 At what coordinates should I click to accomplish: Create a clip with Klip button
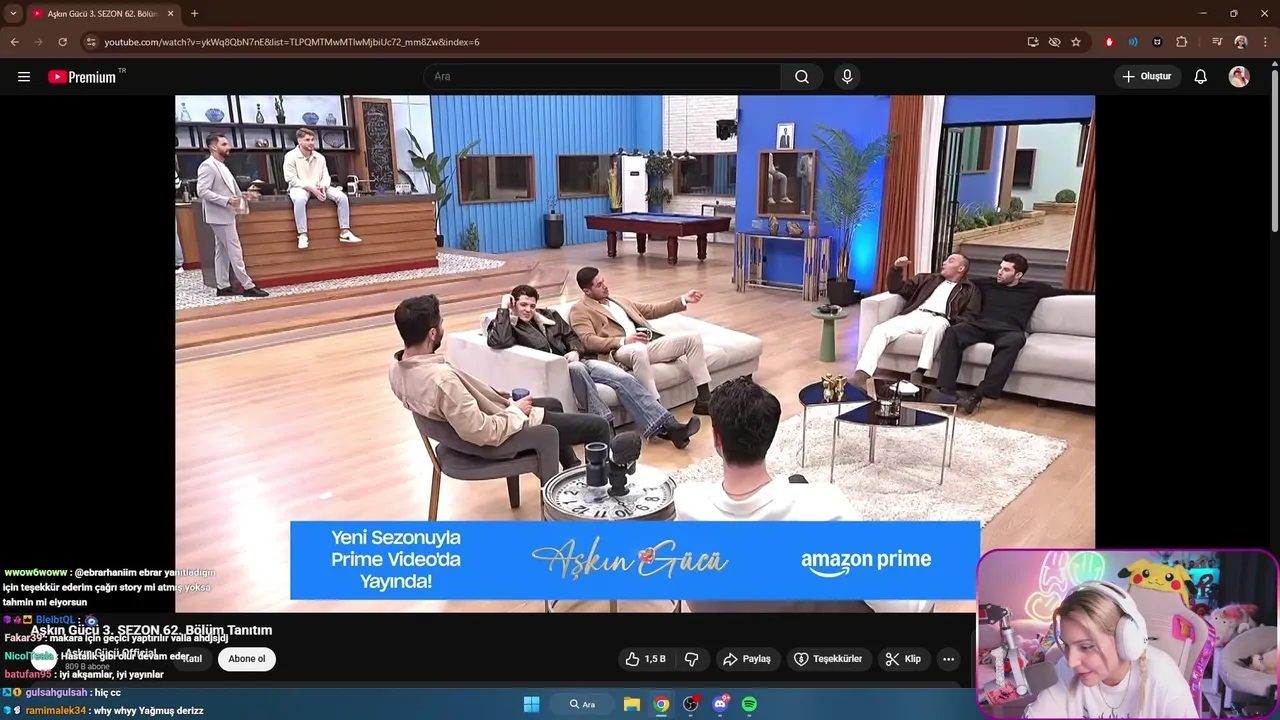pos(903,659)
